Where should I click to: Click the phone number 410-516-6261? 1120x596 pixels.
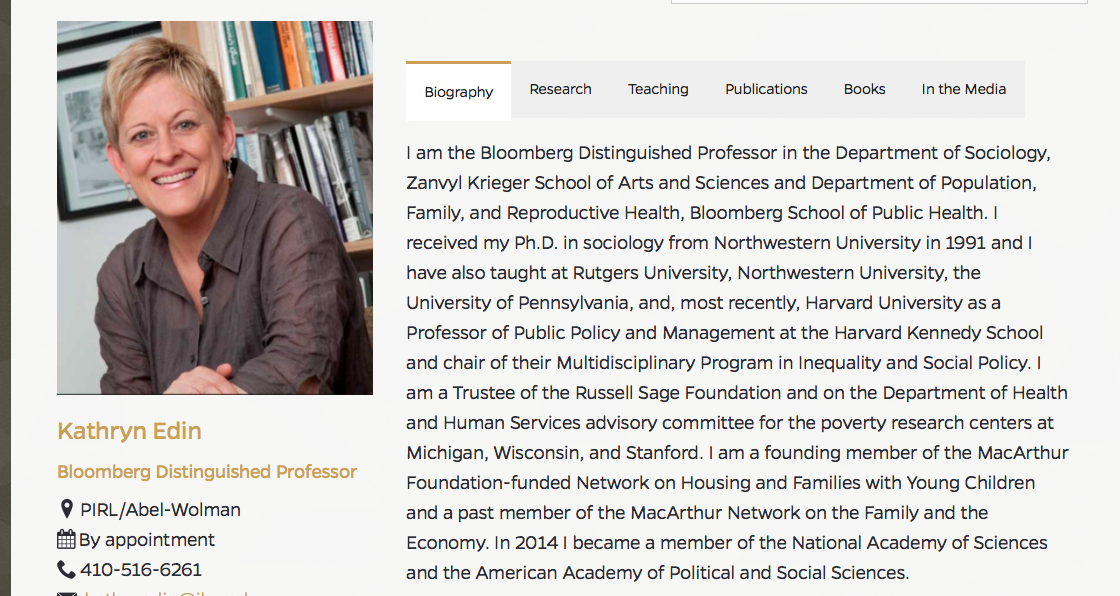pyautogui.click(x=141, y=570)
